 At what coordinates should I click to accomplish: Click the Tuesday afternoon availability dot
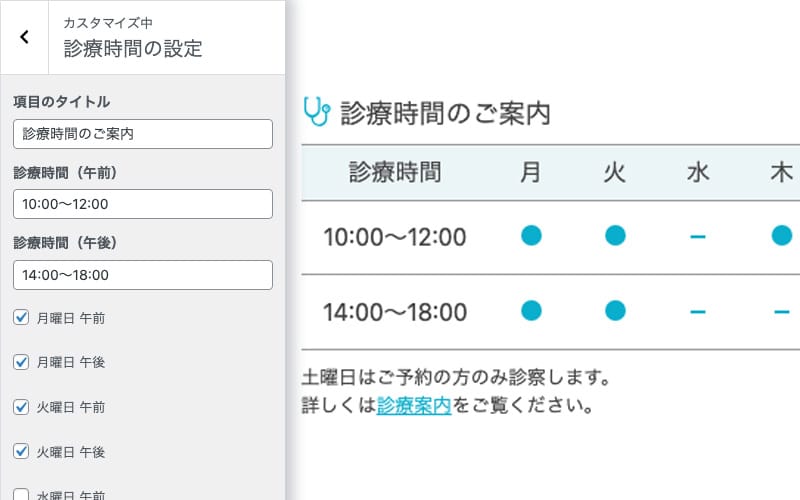pos(615,311)
